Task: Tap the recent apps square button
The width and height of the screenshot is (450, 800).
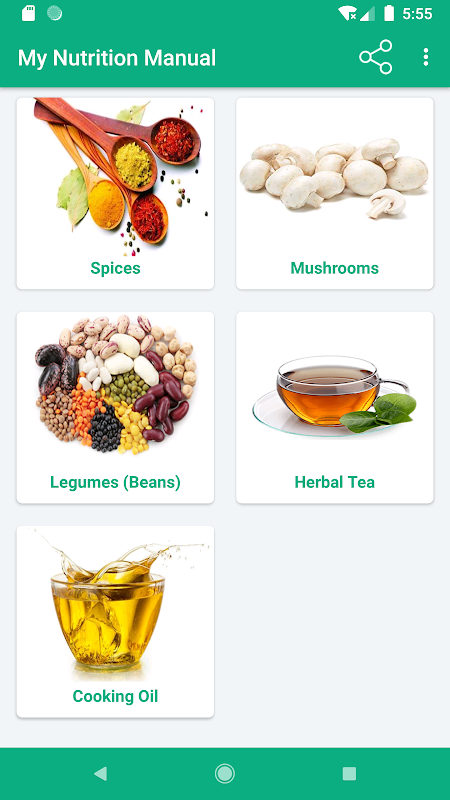Action: click(x=349, y=773)
